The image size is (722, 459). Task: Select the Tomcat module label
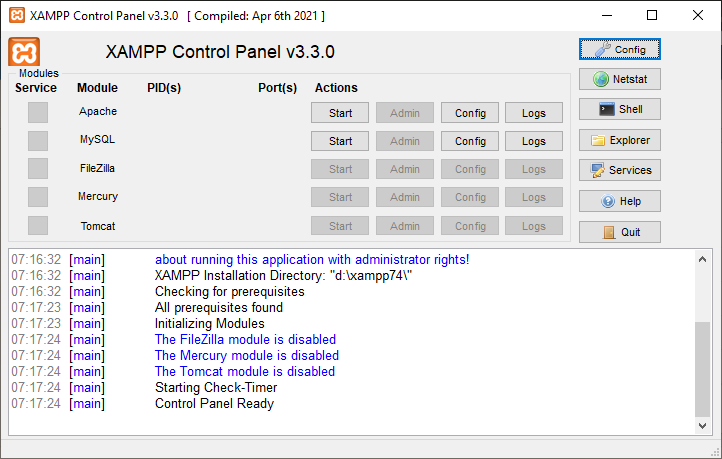(x=98, y=226)
